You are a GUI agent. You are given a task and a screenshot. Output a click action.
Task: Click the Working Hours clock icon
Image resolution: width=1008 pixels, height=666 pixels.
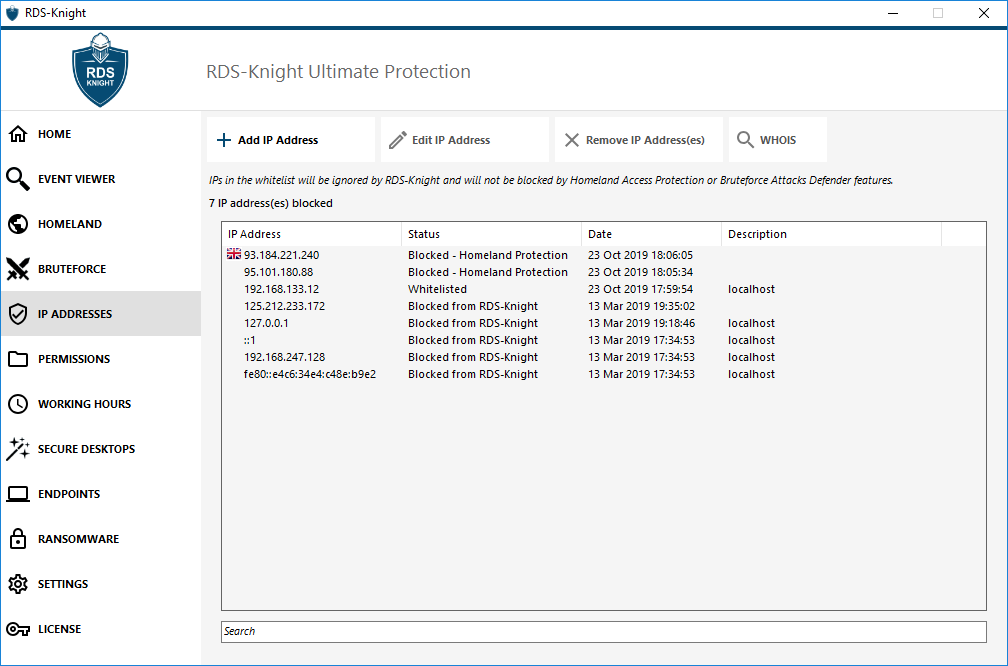(18, 404)
